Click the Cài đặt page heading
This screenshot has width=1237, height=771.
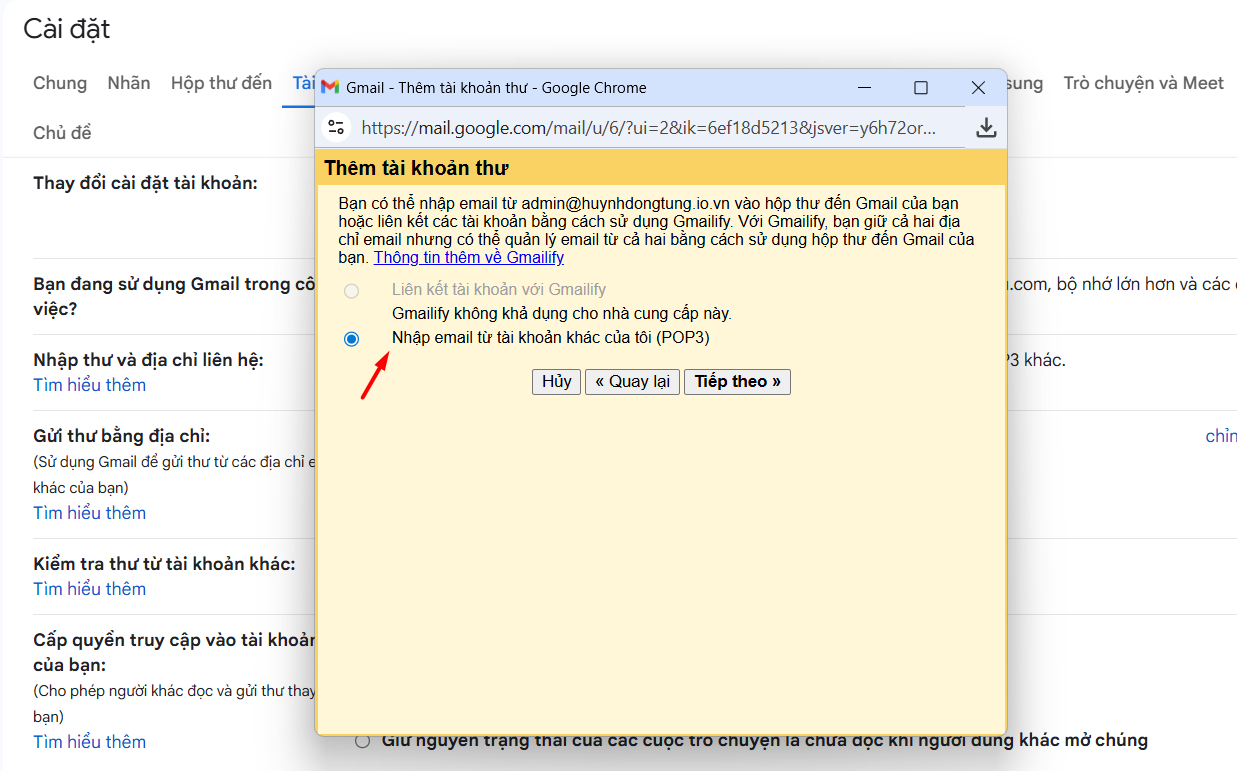(67, 29)
